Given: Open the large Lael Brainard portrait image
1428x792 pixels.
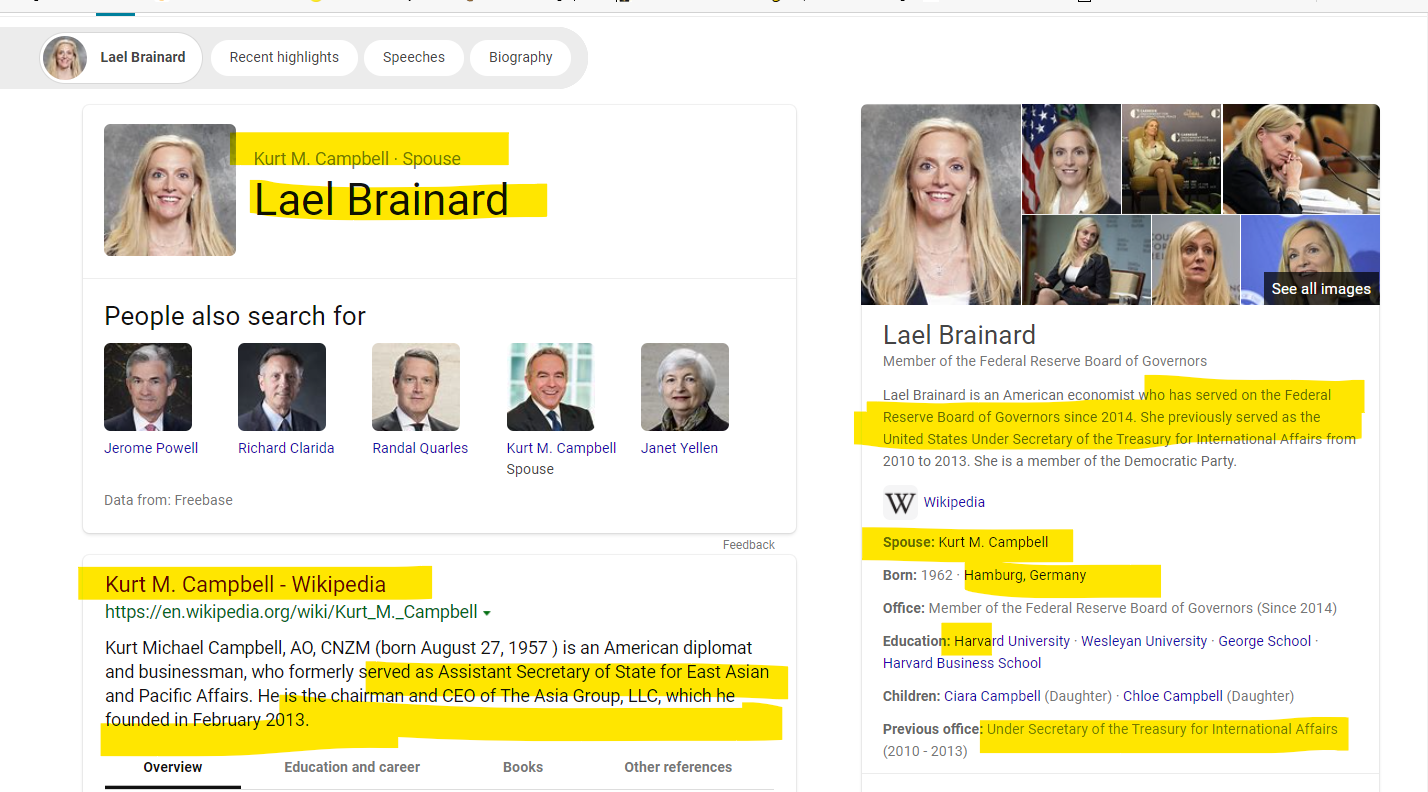Looking at the screenshot, I should (940, 204).
